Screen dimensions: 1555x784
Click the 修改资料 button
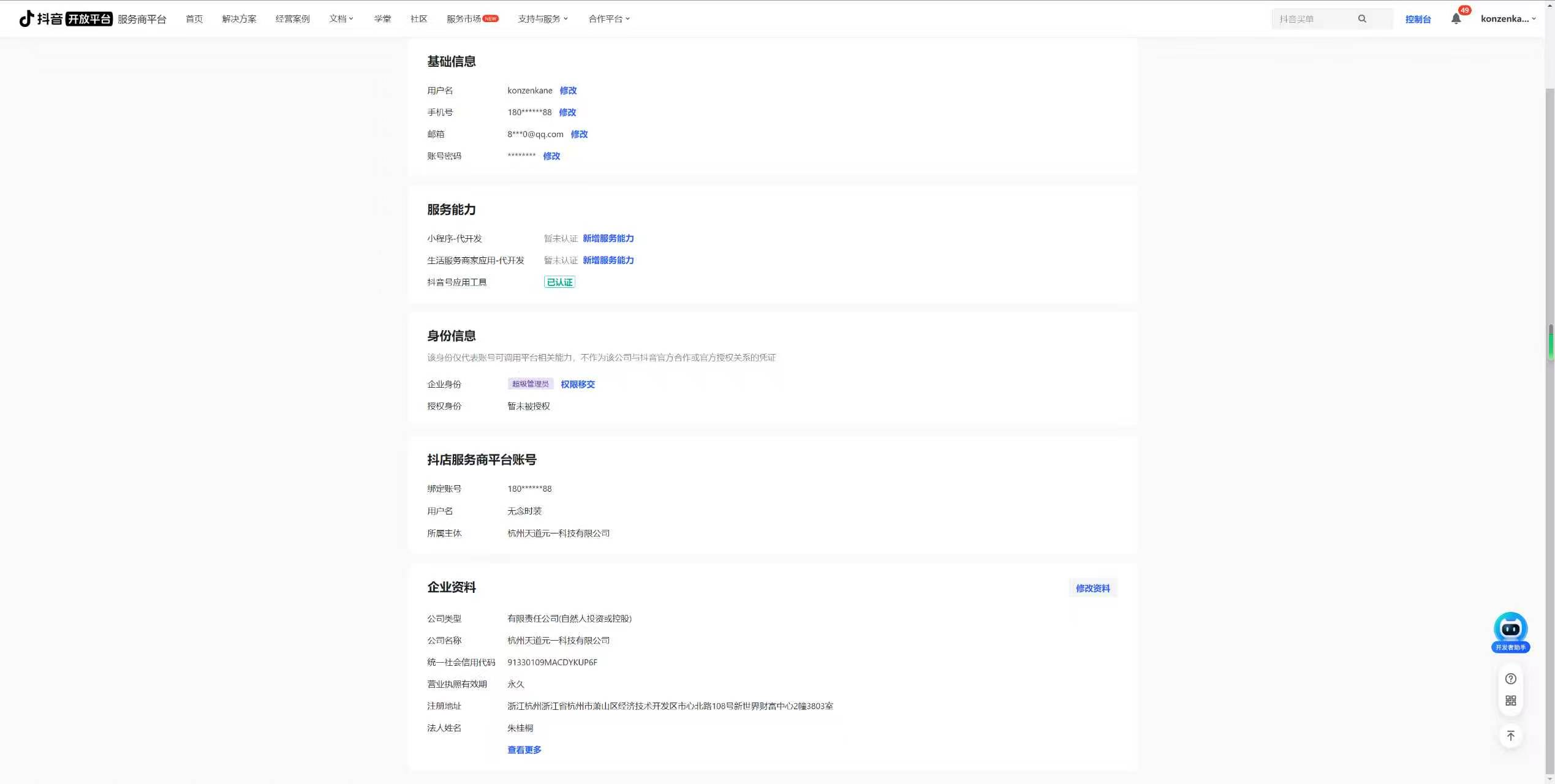[1092, 588]
